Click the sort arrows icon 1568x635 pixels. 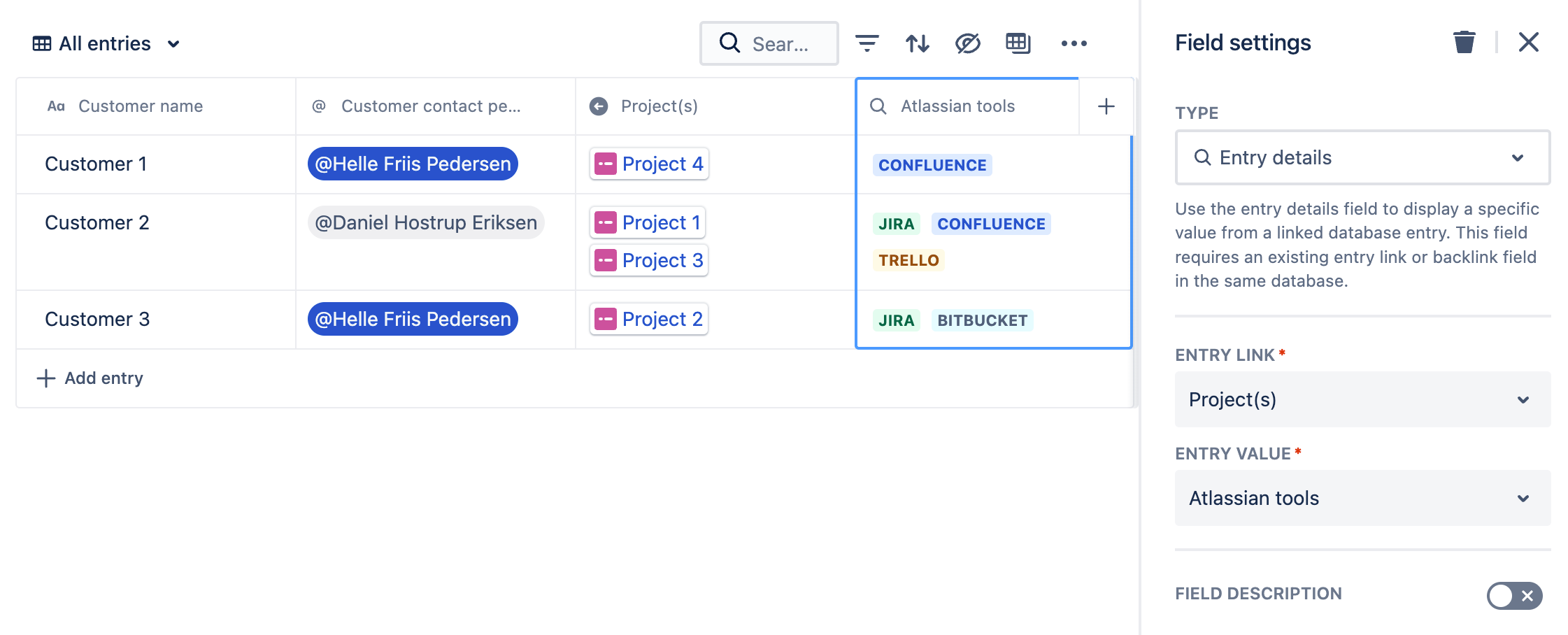coord(918,43)
